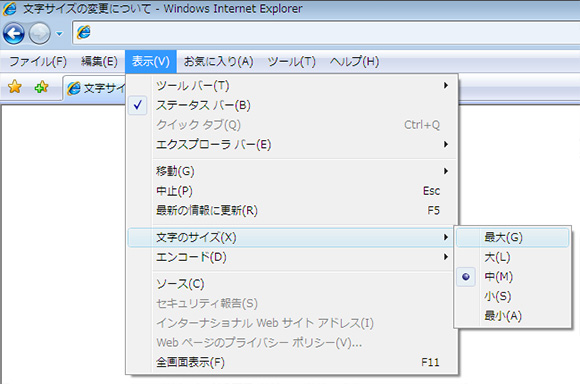Click the address bar input field
This screenshot has width=580, height=384.
[x=326, y=33]
